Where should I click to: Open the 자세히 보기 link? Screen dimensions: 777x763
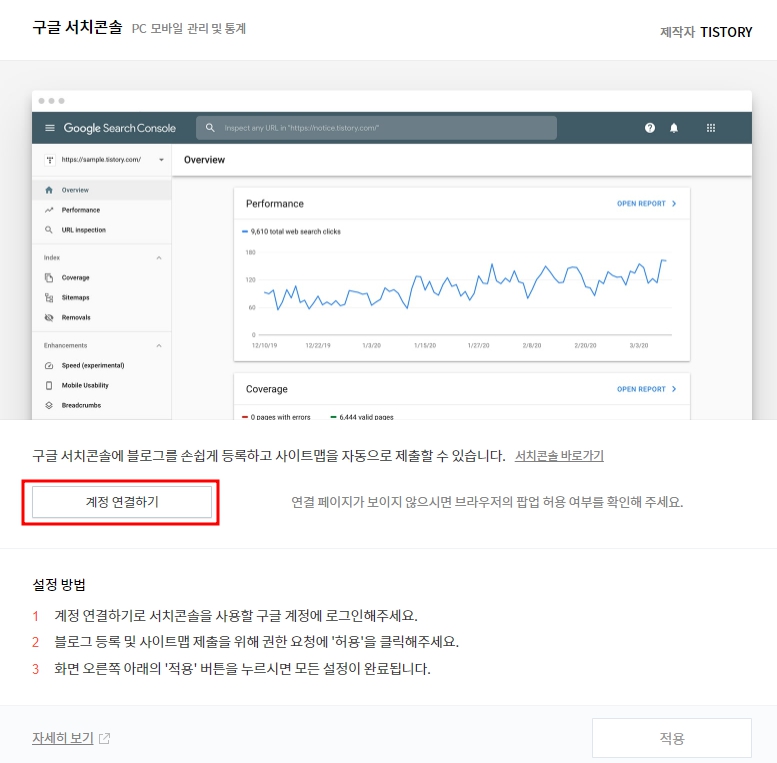(63, 738)
